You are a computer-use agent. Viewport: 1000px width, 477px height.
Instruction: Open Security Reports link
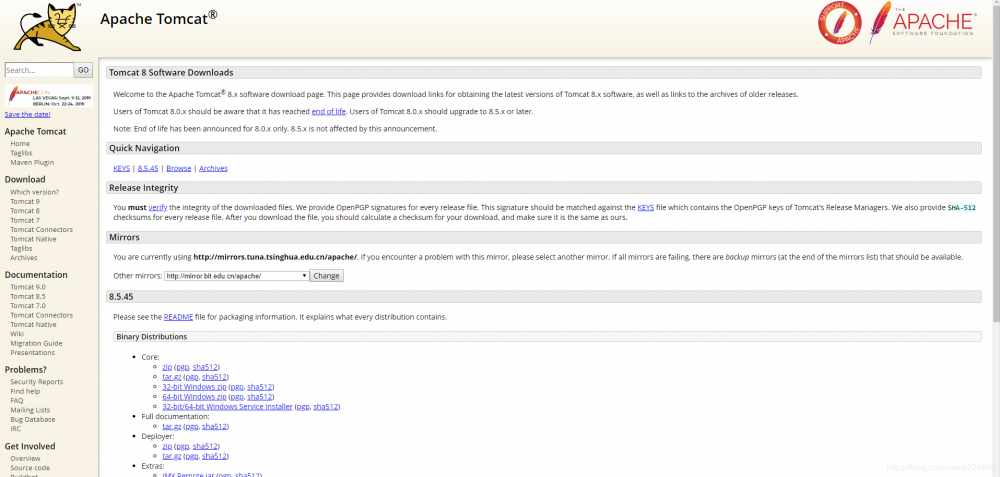36,382
